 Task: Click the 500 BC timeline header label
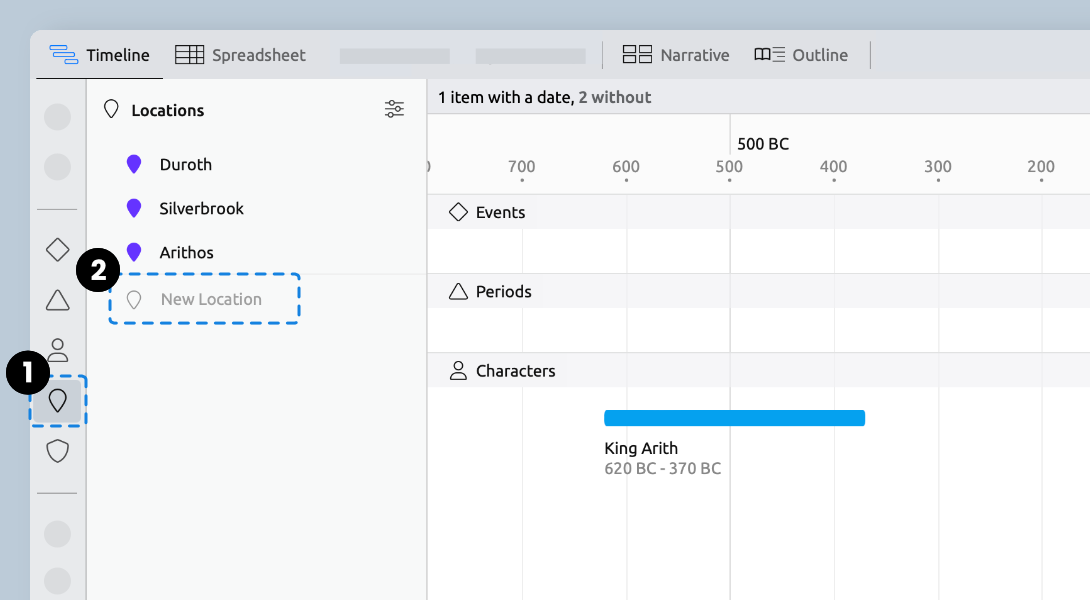coord(763,144)
